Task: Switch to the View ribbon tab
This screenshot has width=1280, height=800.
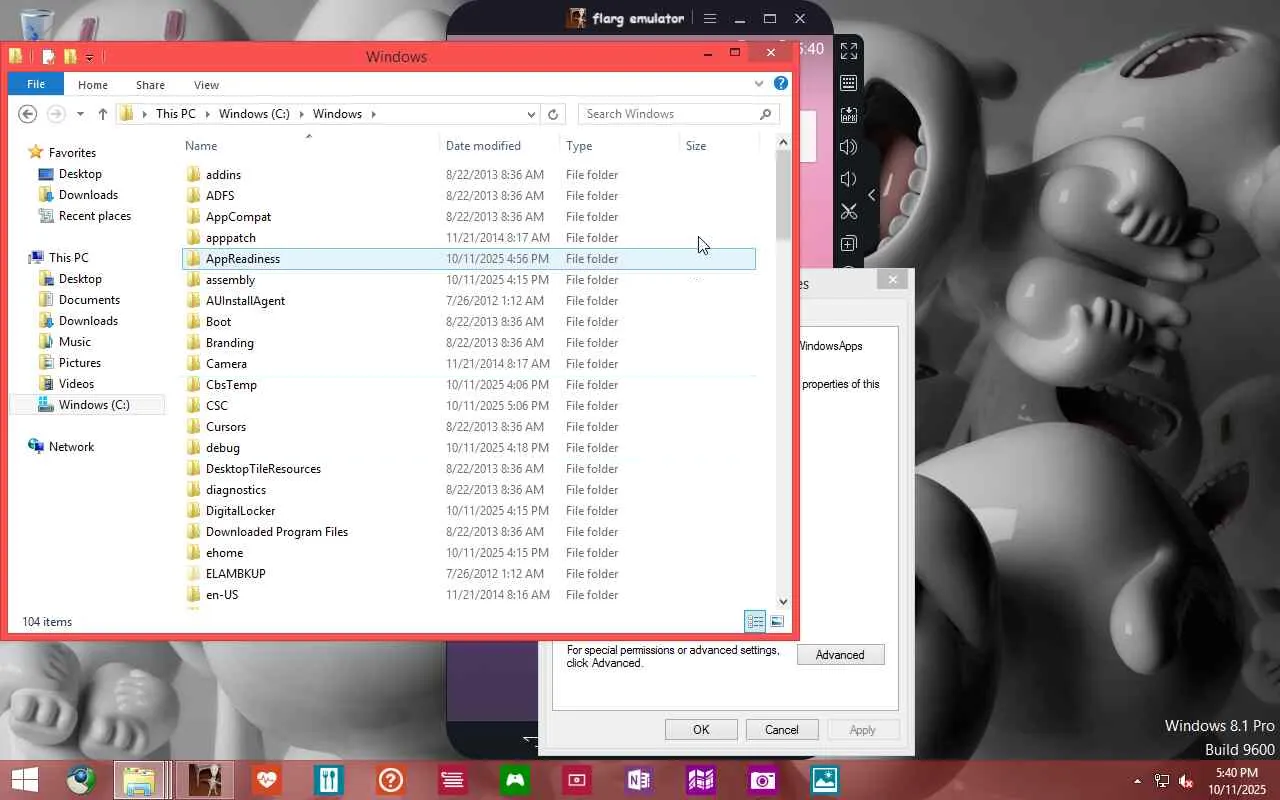Action: pos(206,85)
